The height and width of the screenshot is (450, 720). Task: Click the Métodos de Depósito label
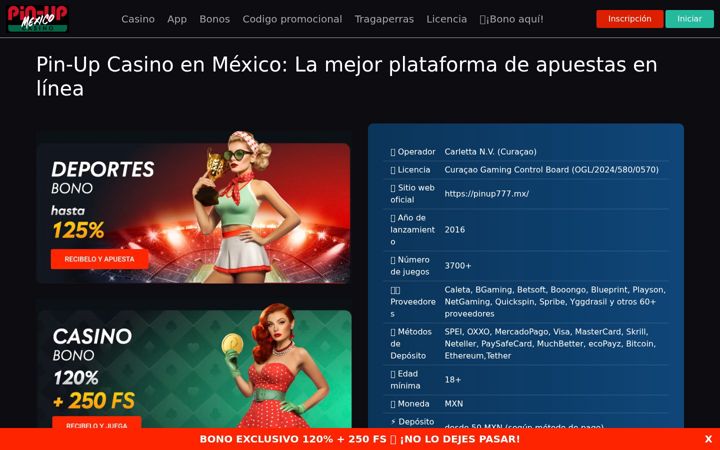click(x=411, y=343)
